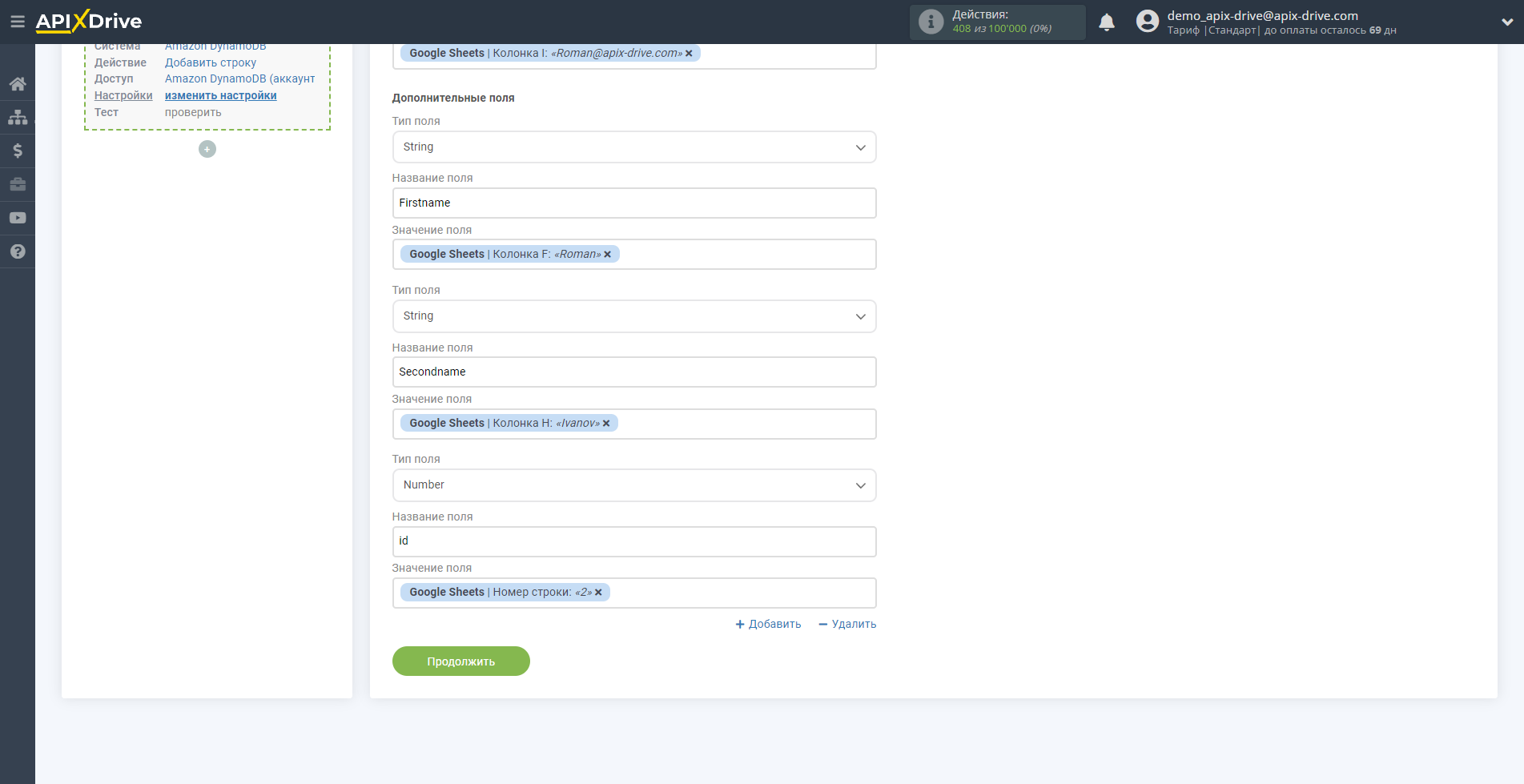Remove the Roman@apix-drive.com tag
This screenshot has width=1524, height=784.
[x=689, y=54]
